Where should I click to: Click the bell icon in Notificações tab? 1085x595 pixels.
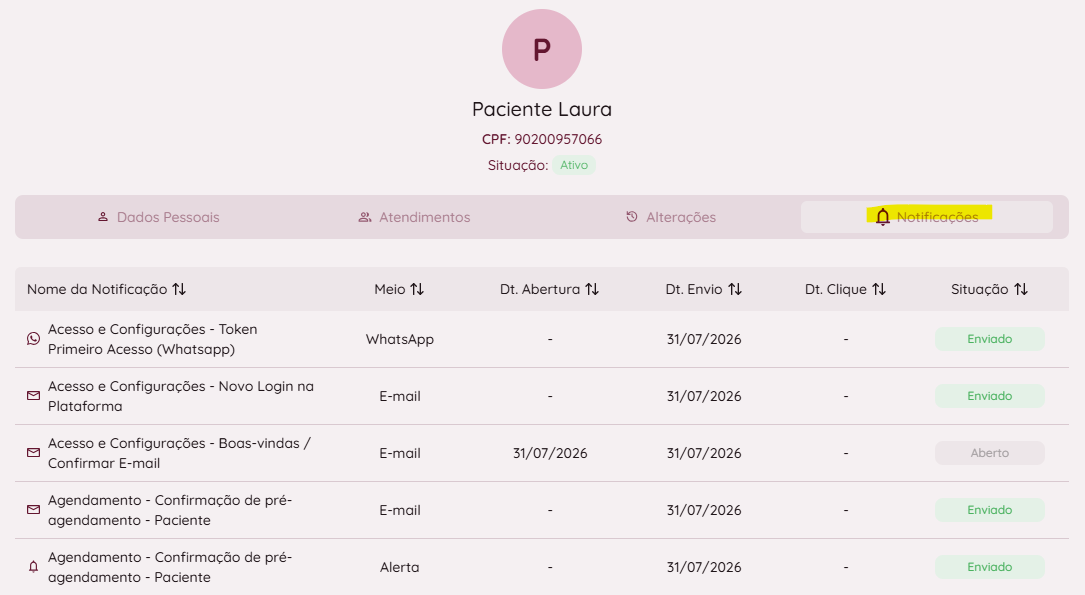tap(882, 217)
